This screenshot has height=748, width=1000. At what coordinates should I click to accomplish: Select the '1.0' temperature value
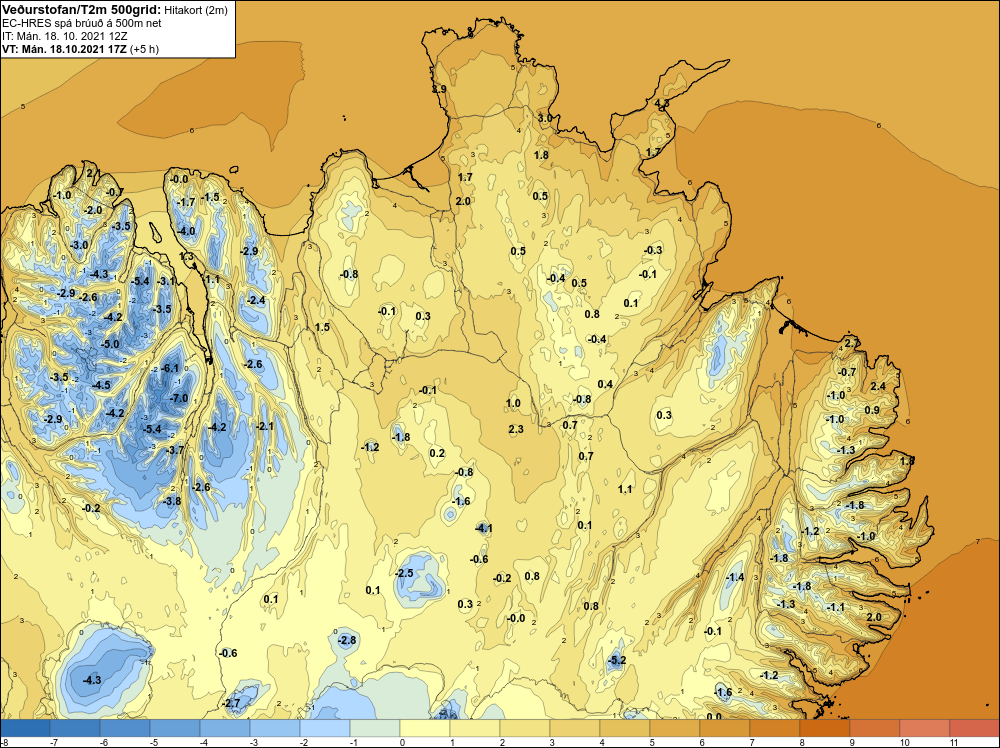(513, 403)
